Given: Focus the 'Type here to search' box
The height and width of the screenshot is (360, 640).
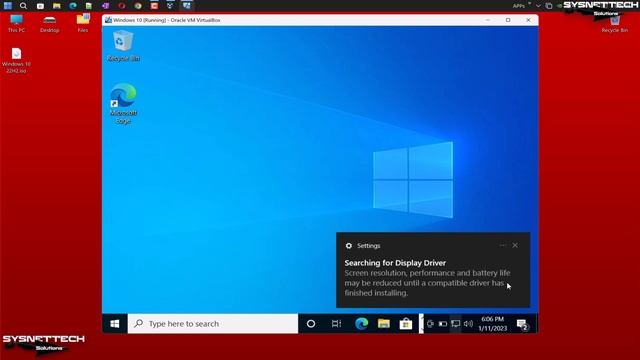Looking at the screenshot, I should tap(213, 324).
